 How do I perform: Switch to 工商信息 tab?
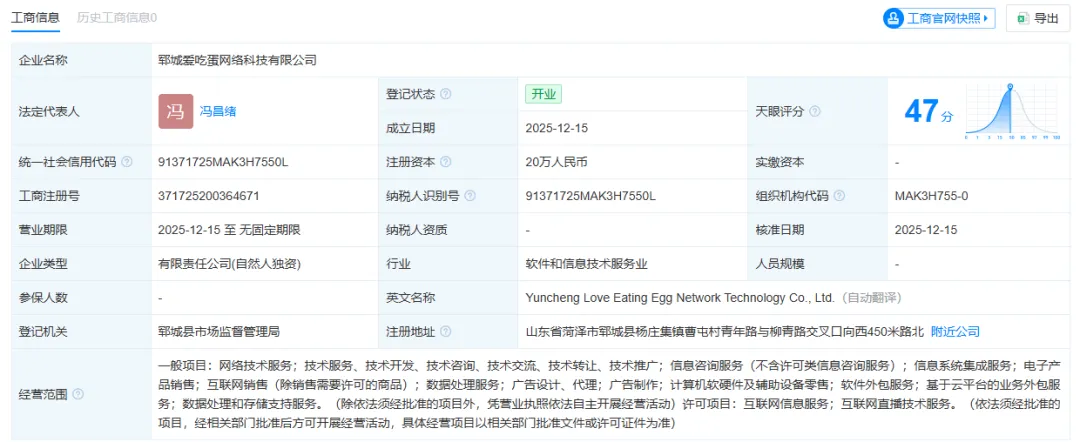(x=35, y=17)
